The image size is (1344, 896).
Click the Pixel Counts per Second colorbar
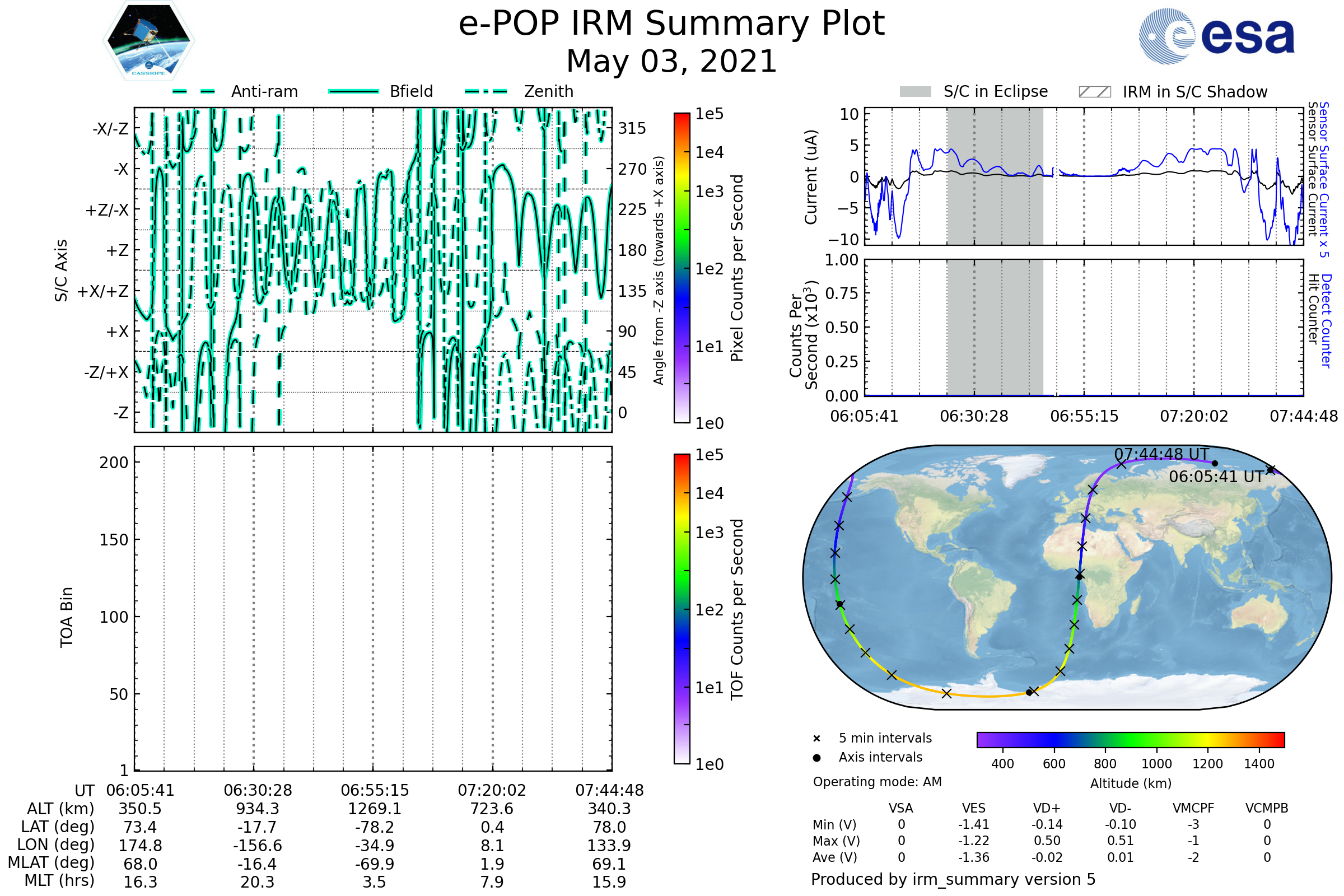[682, 269]
